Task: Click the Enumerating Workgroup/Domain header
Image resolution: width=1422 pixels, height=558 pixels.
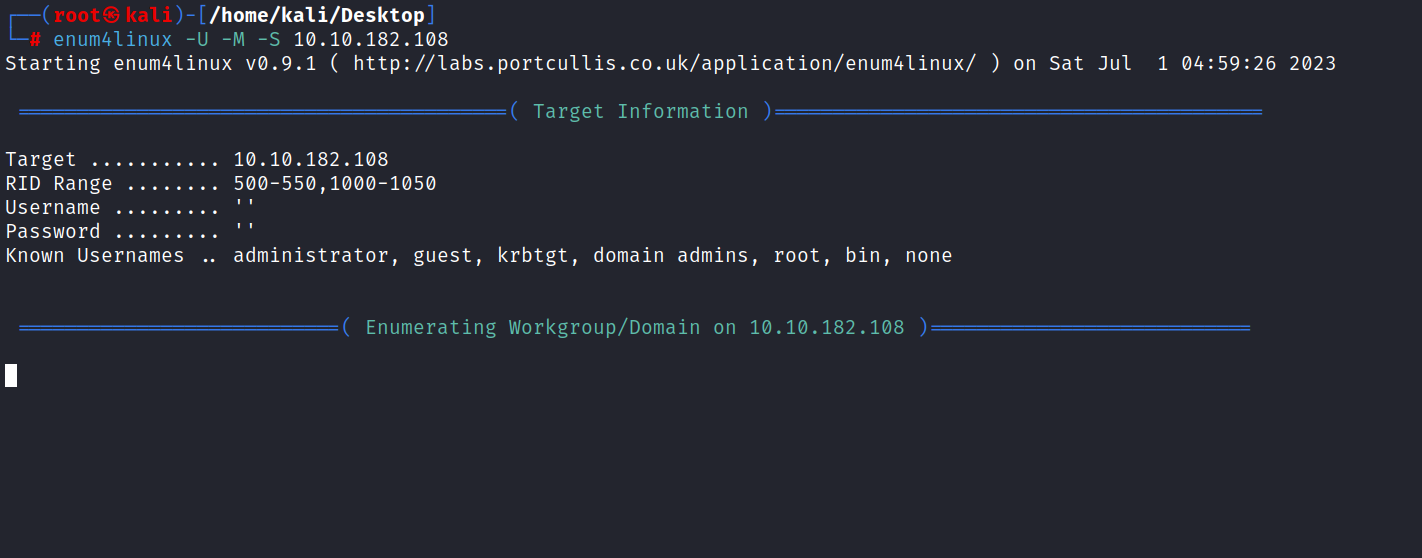Action: 635,328
